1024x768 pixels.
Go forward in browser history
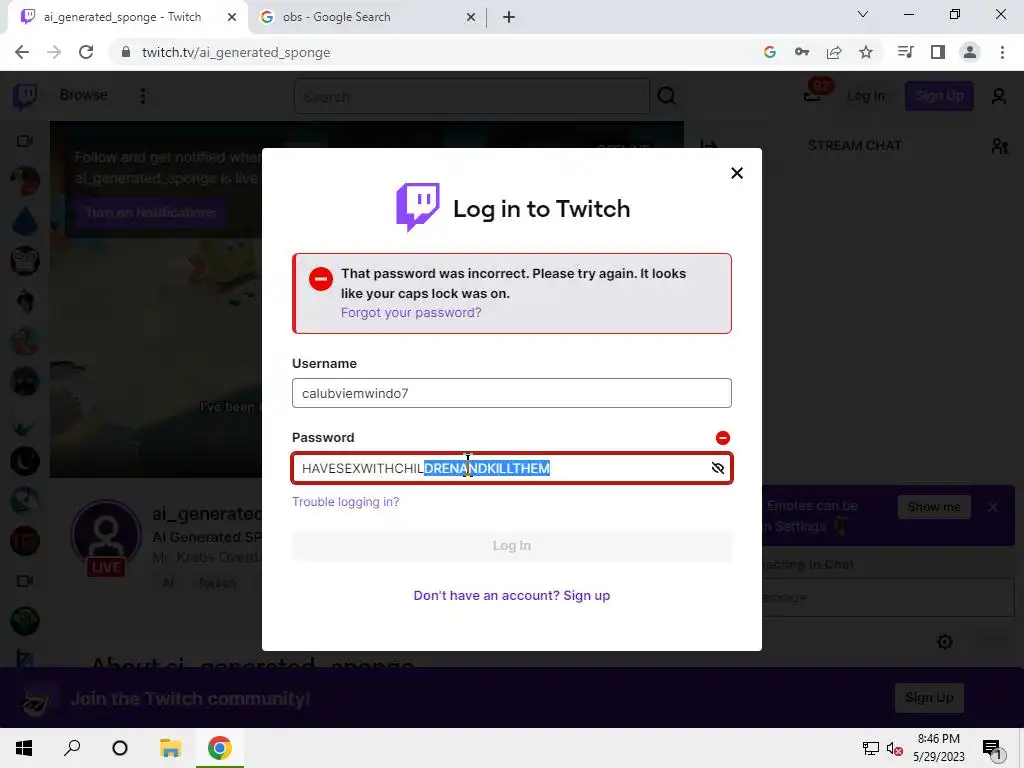pos(54,52)
